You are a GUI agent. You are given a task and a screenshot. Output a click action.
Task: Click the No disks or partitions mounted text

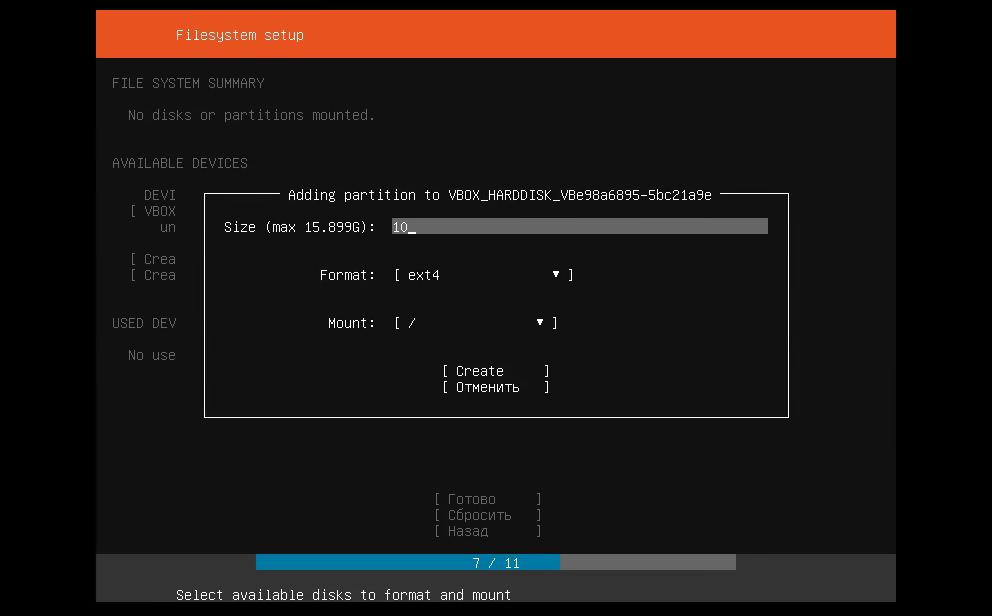coord(251,115)
